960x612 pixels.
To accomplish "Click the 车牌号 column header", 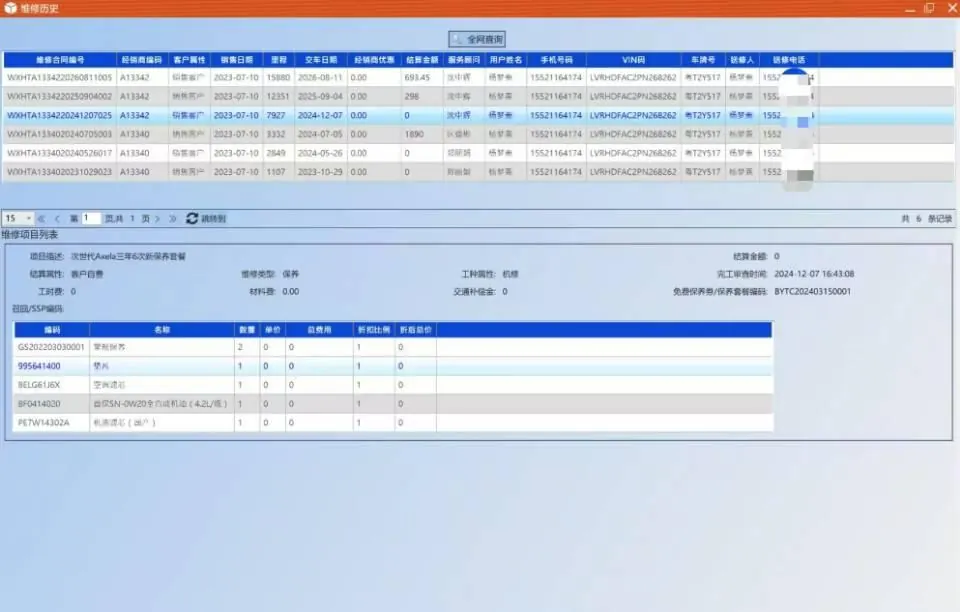I will coord(703,60).
